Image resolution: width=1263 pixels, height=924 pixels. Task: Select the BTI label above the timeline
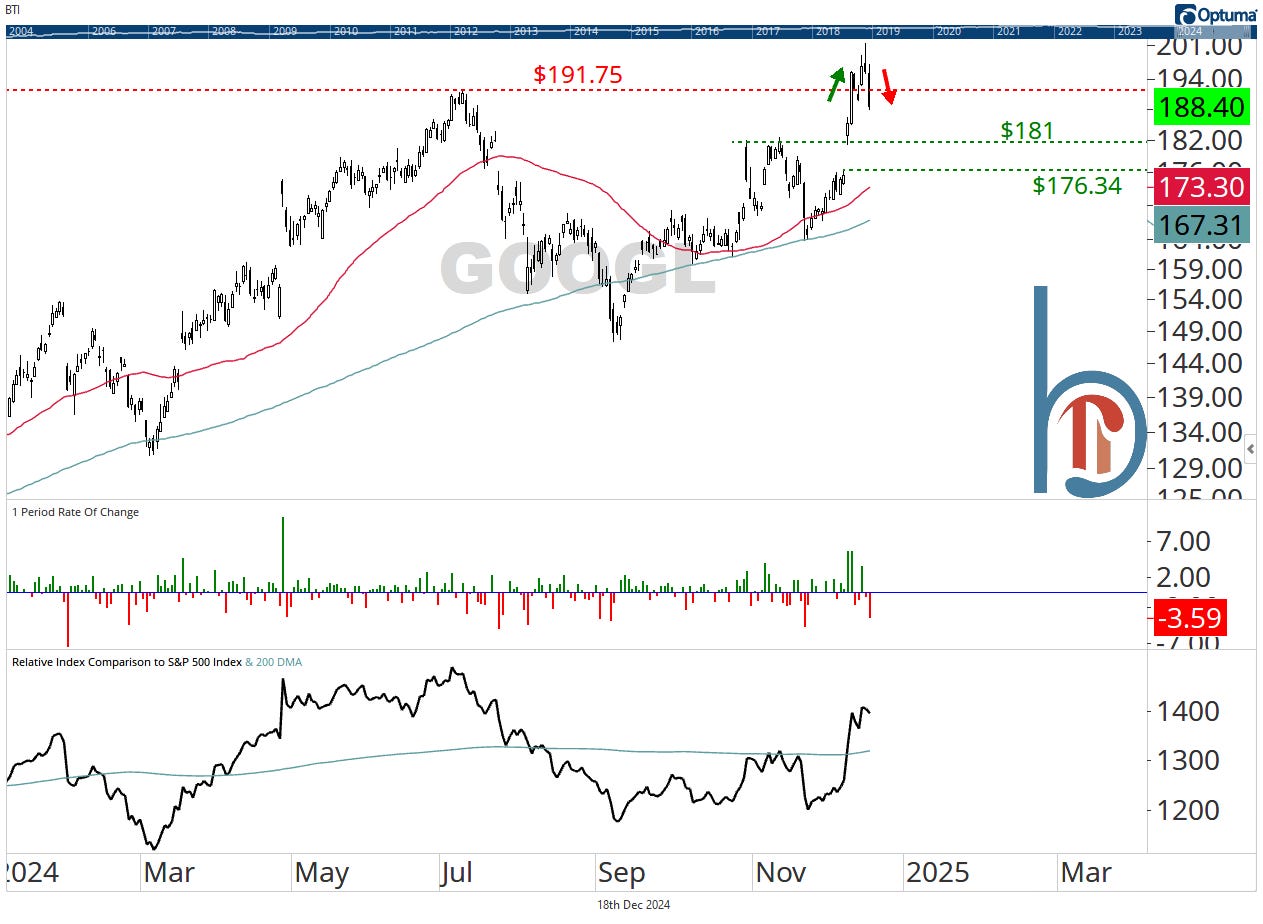(13, 8)
